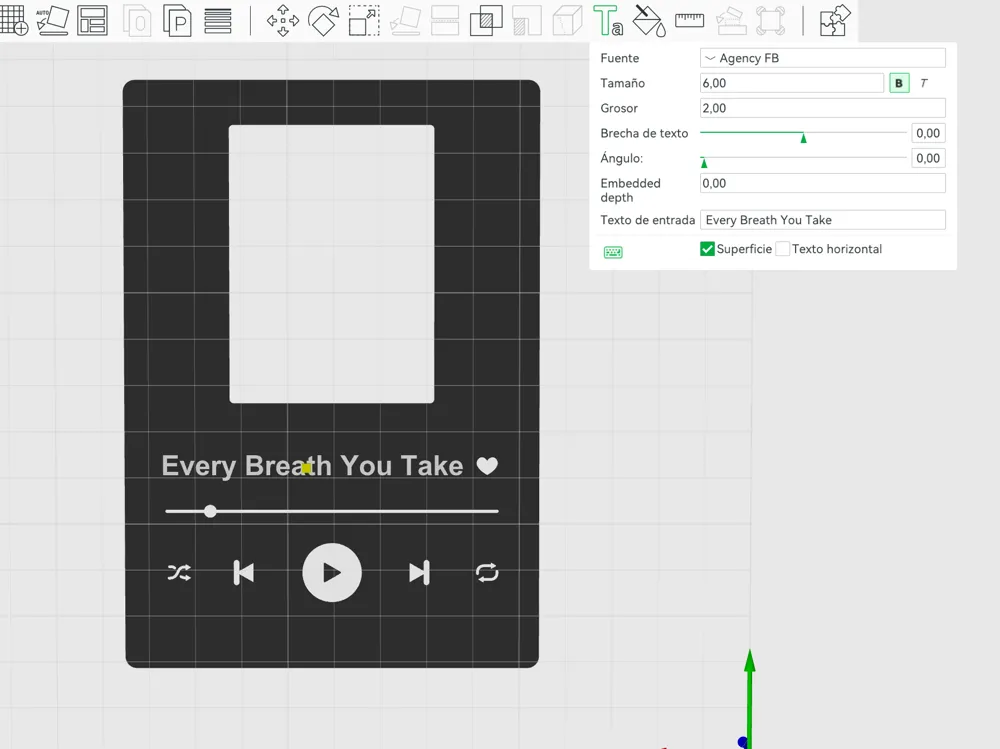The image size is (1000, 749).
Task: Toggle Italic text style
Action: (923, 83)
